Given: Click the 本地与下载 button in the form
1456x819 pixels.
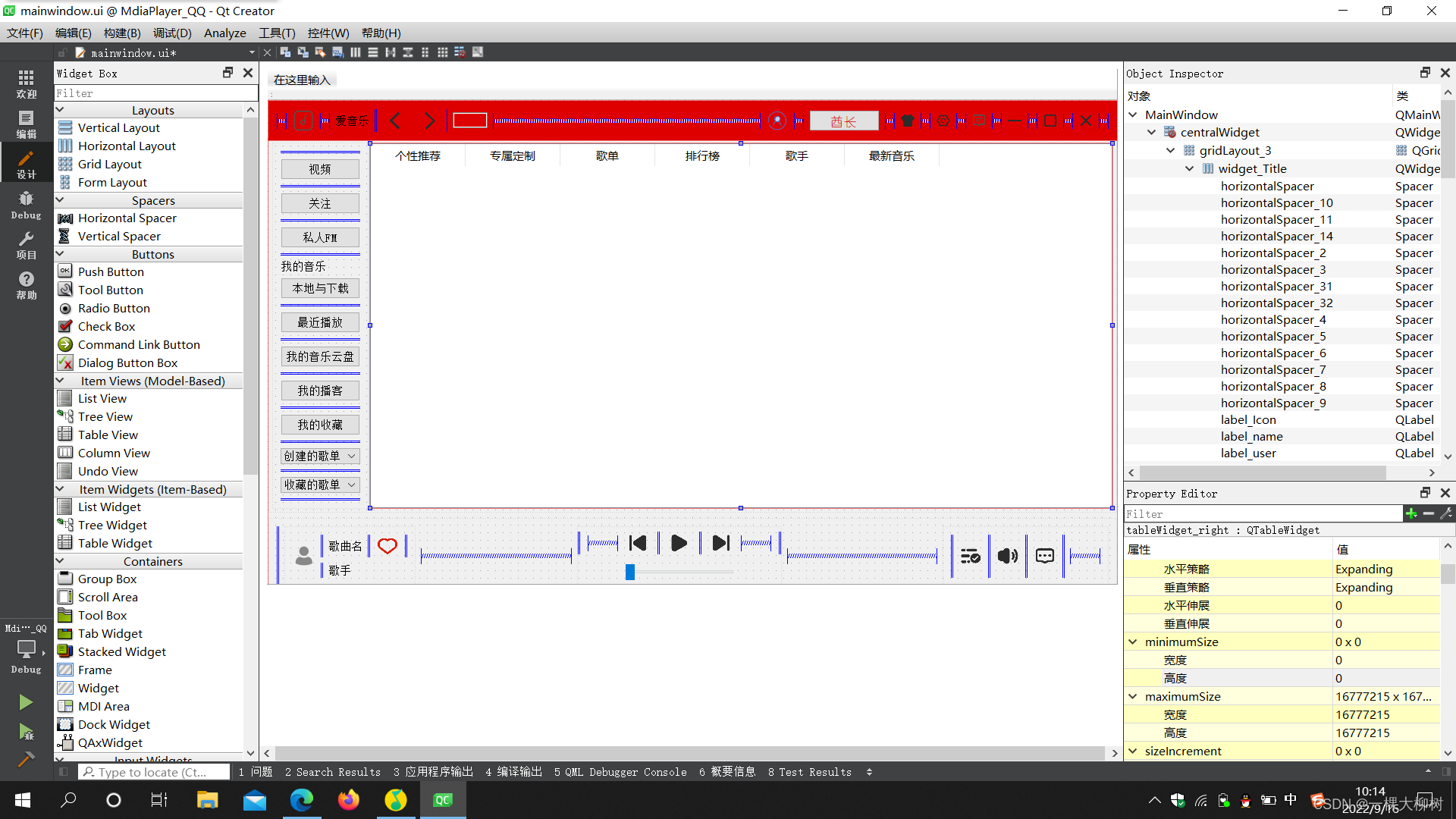Looking at the screenshot, I should click(319, 288).
